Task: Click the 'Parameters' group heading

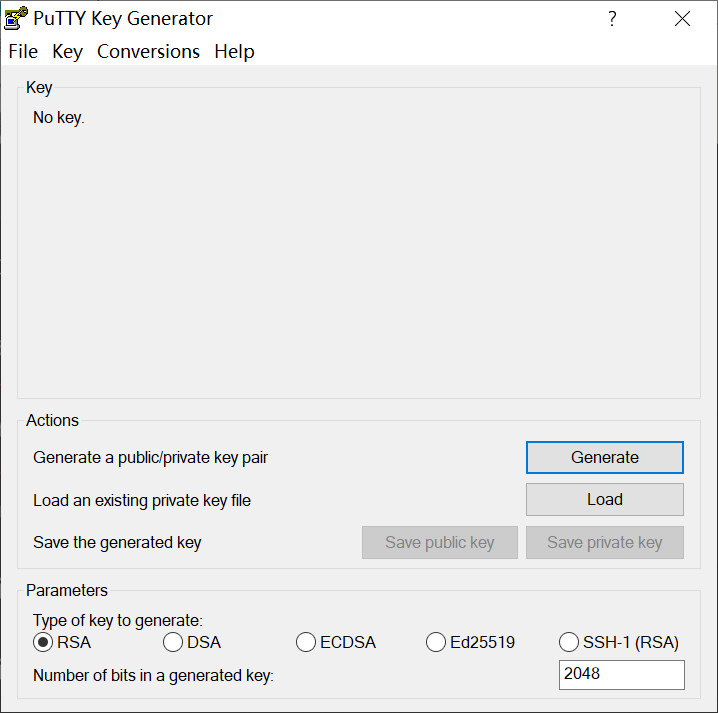Action: pos(67,590)
